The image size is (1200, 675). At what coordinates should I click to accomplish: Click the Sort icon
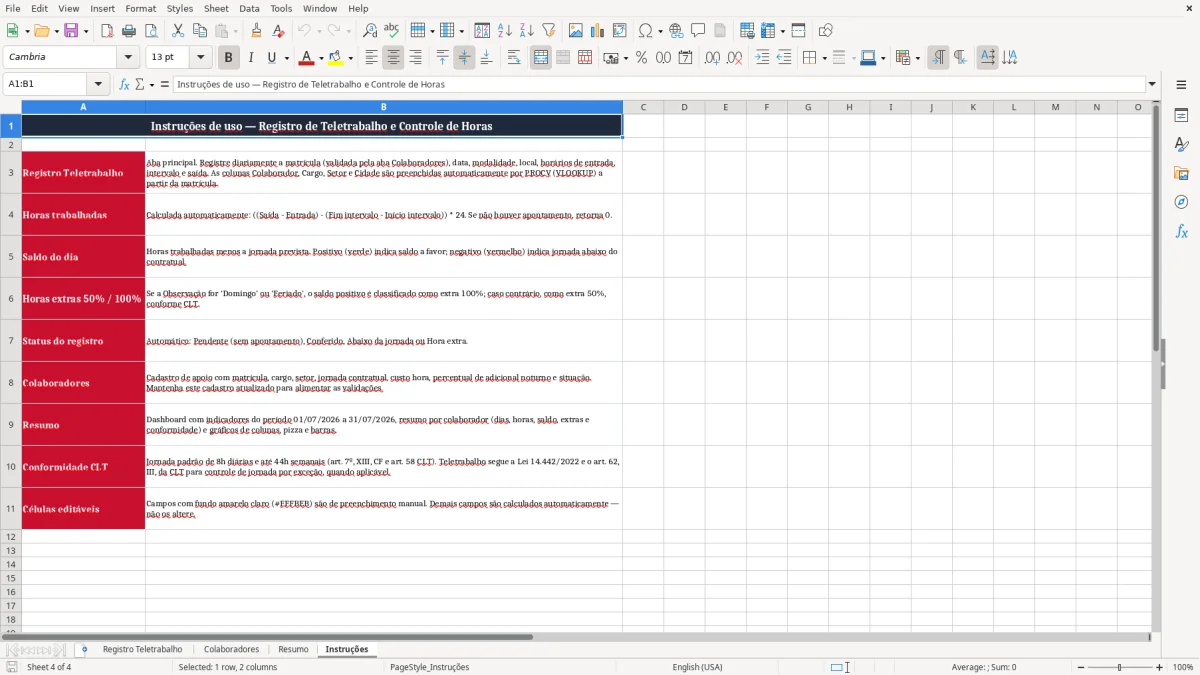482,31
